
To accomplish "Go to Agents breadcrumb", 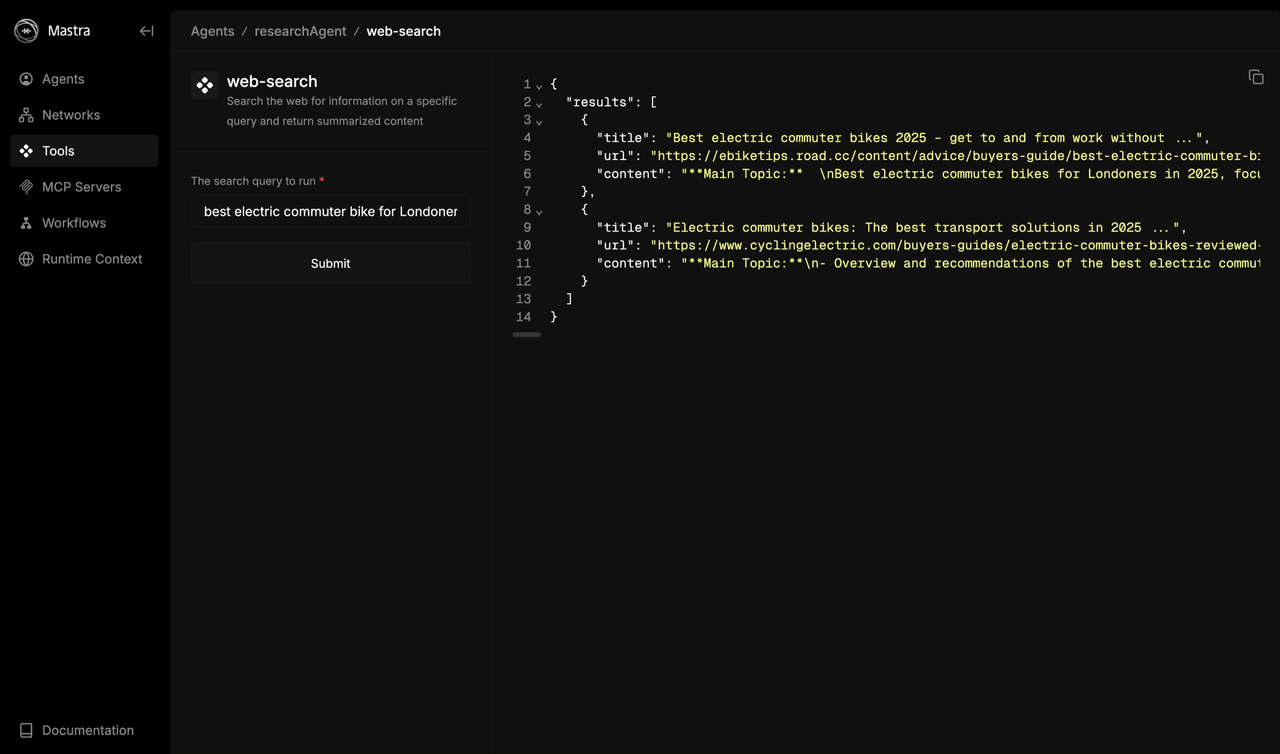I will click(212, 31).
